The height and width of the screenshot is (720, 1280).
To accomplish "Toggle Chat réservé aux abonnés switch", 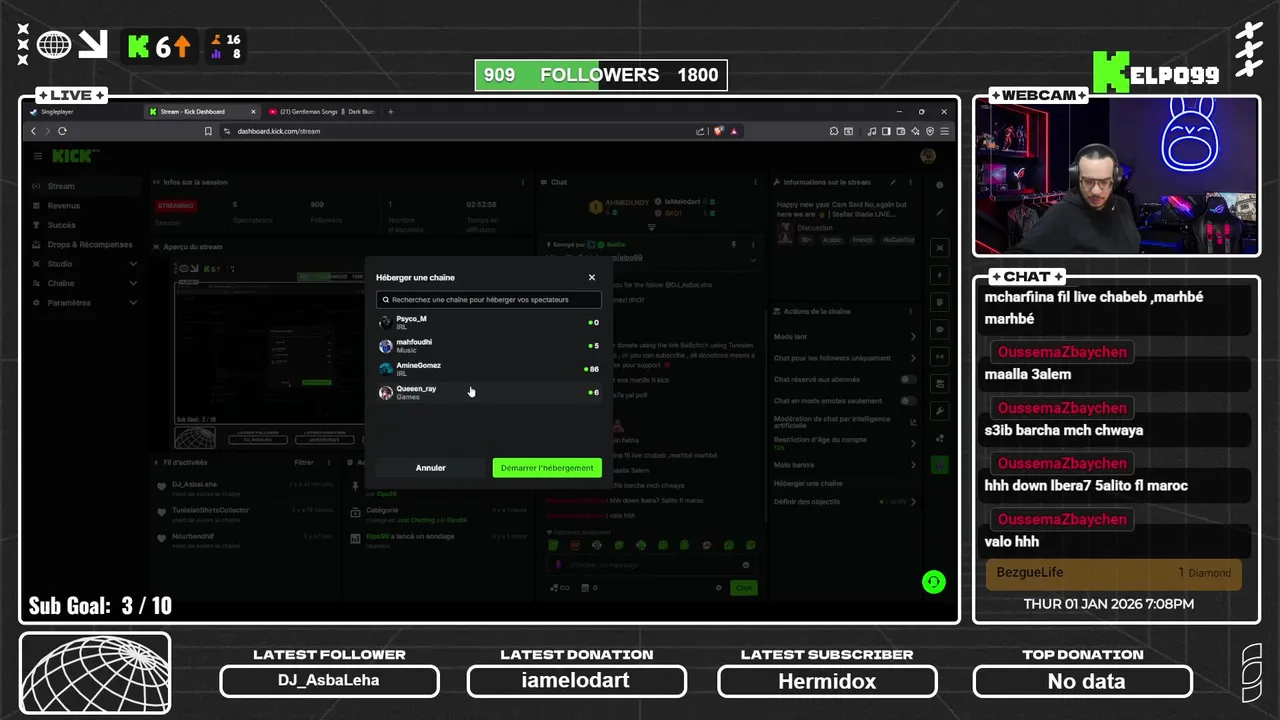I will pyautogui.click(x=908, y=380).
